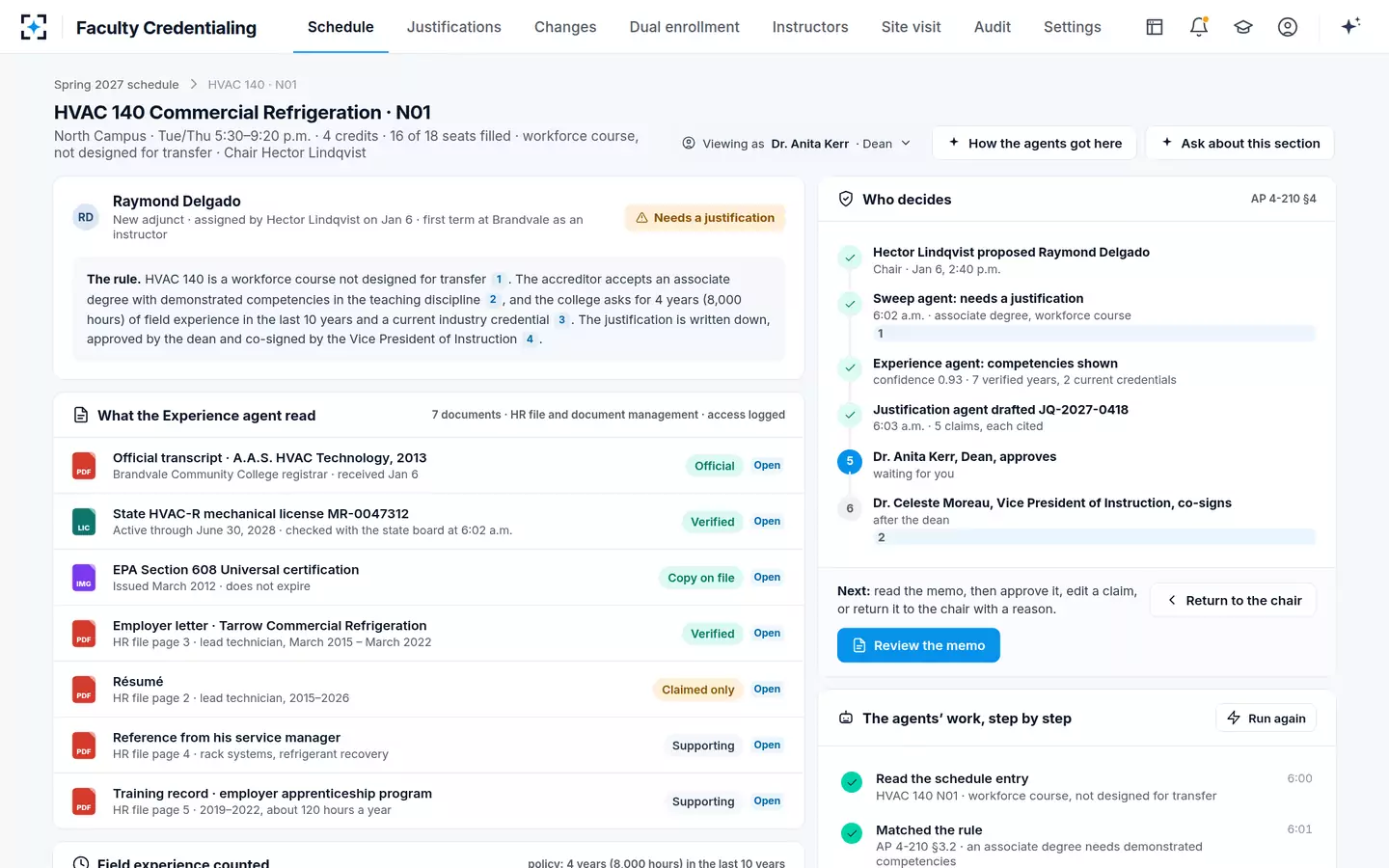
Task: Click How the agents got here
Action: pos(1035,143)
